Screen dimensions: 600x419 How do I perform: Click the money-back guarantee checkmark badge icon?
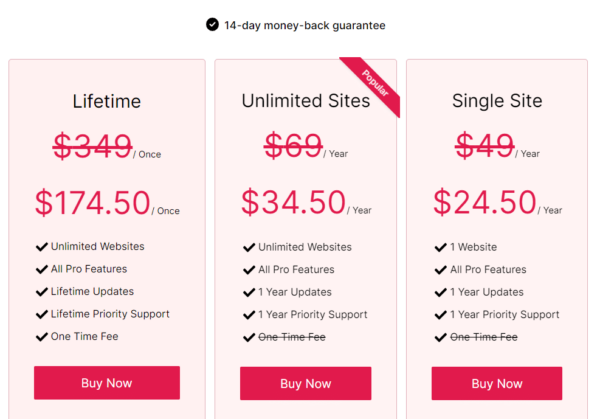[212, 24]
